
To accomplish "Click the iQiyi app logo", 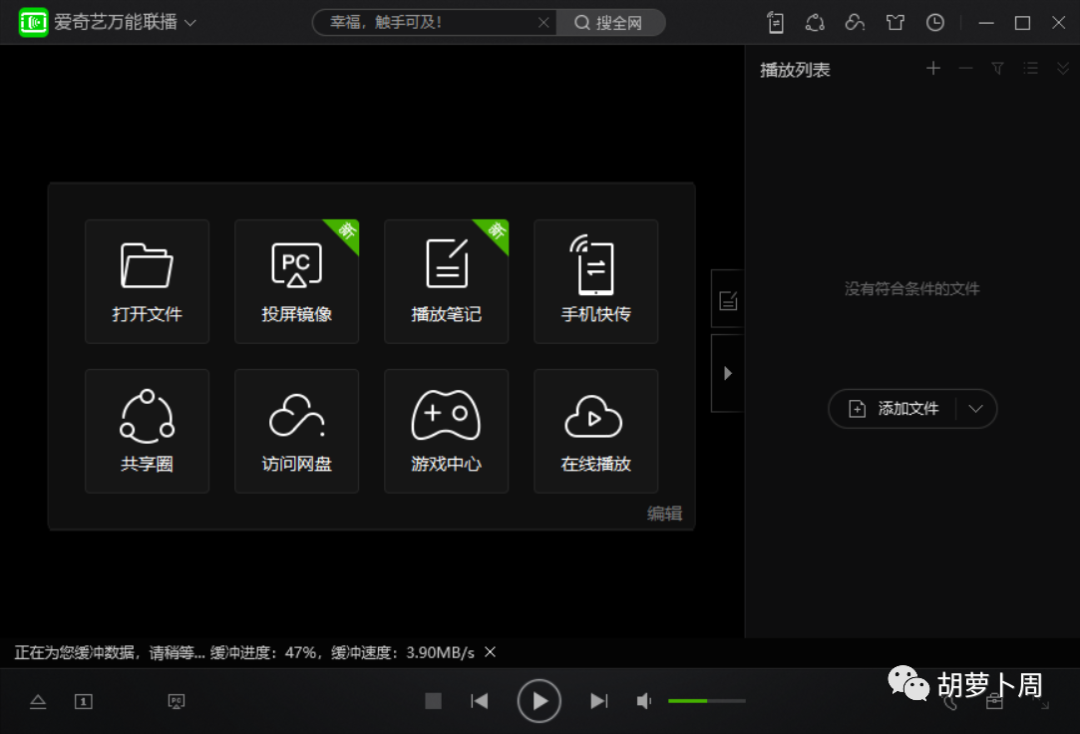I will (x=33, y=22).
